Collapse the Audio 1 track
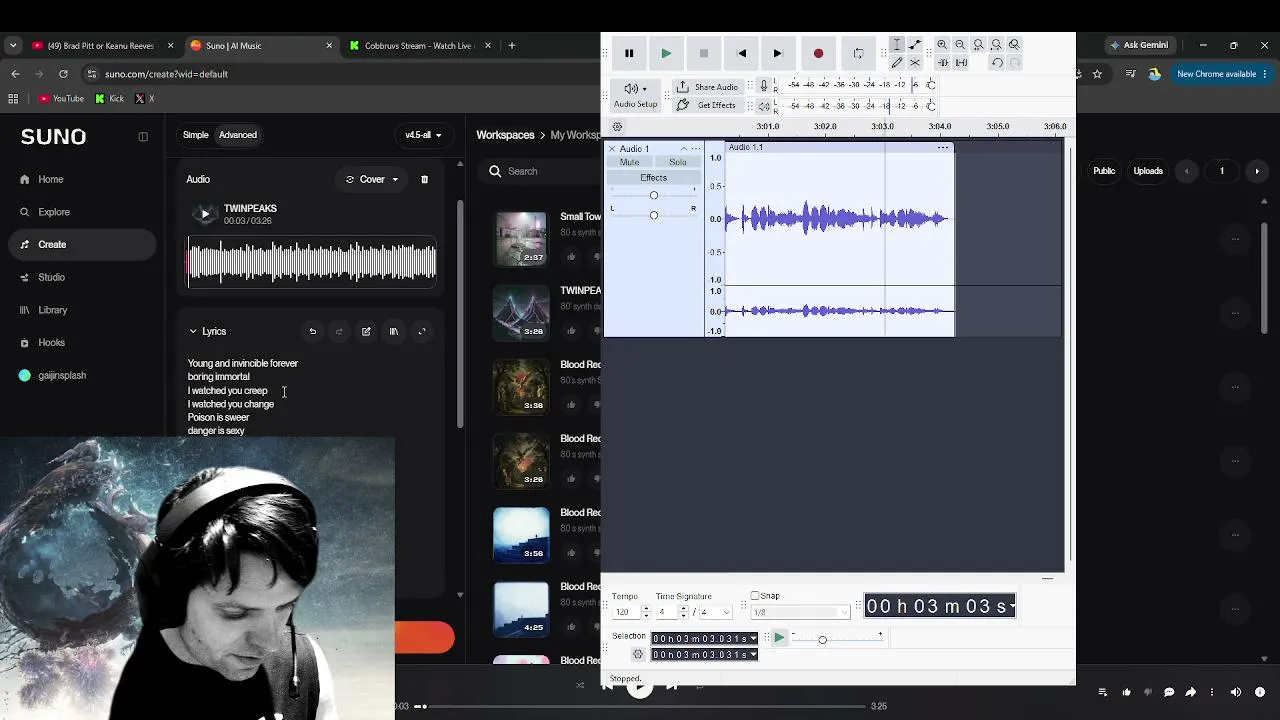Image resolution: width=1280 pixels, height=720 pixels. click(684, 149)
